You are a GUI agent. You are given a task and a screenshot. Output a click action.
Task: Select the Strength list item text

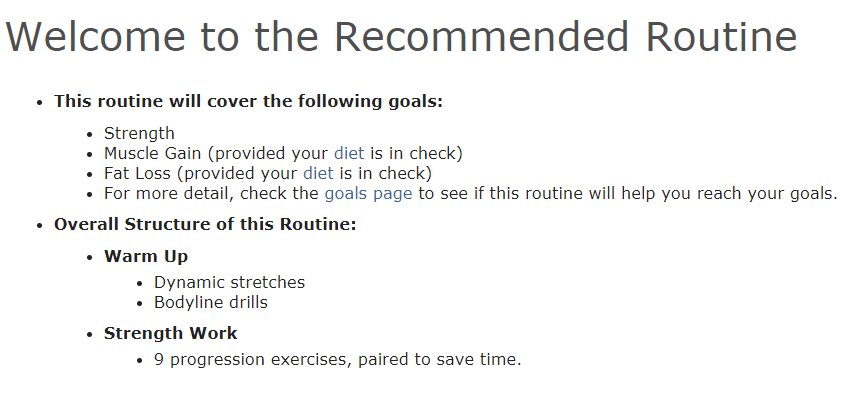pyautogui.click(x=139, y=134)
